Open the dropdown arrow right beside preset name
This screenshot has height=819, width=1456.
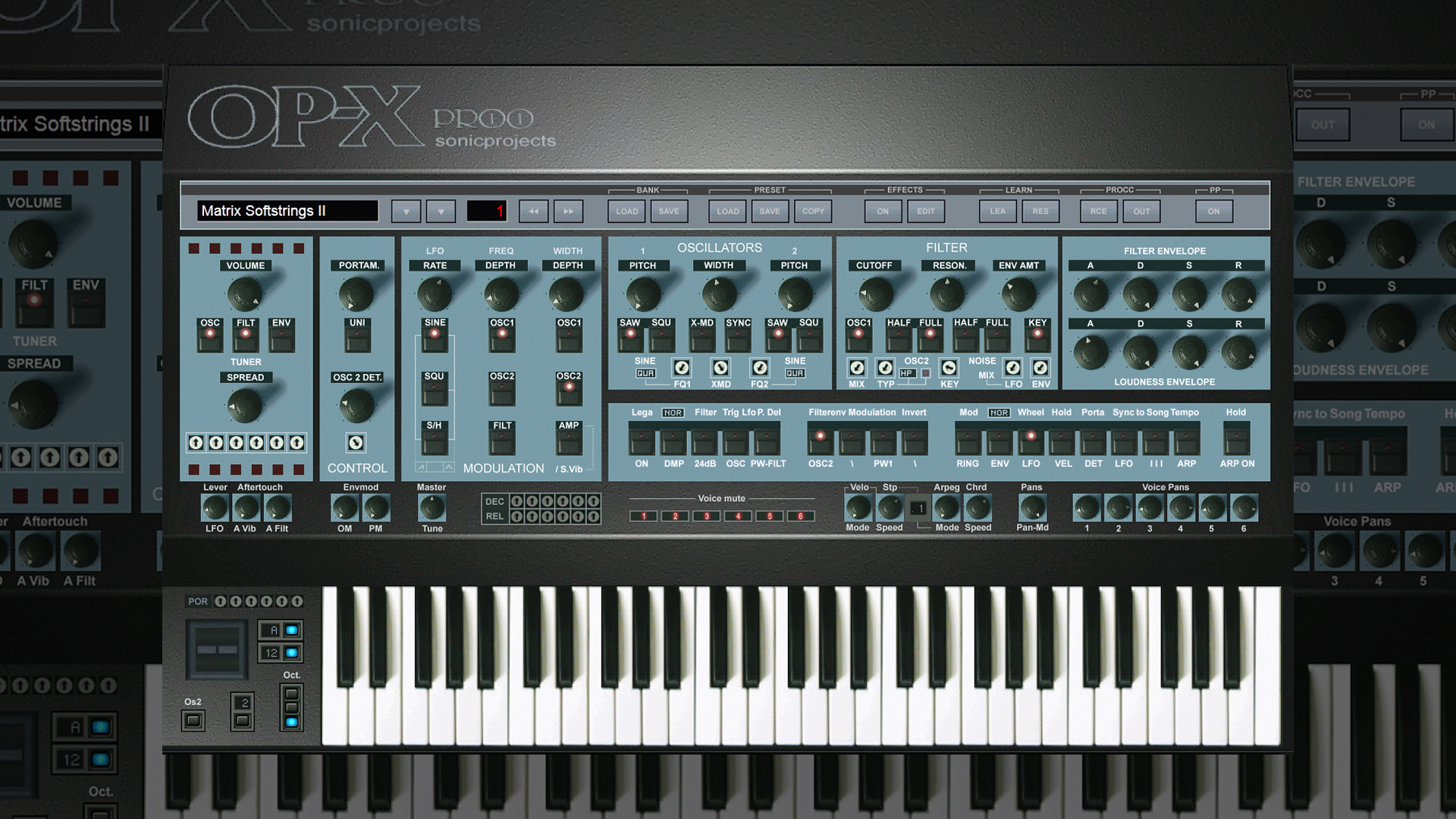406,212
